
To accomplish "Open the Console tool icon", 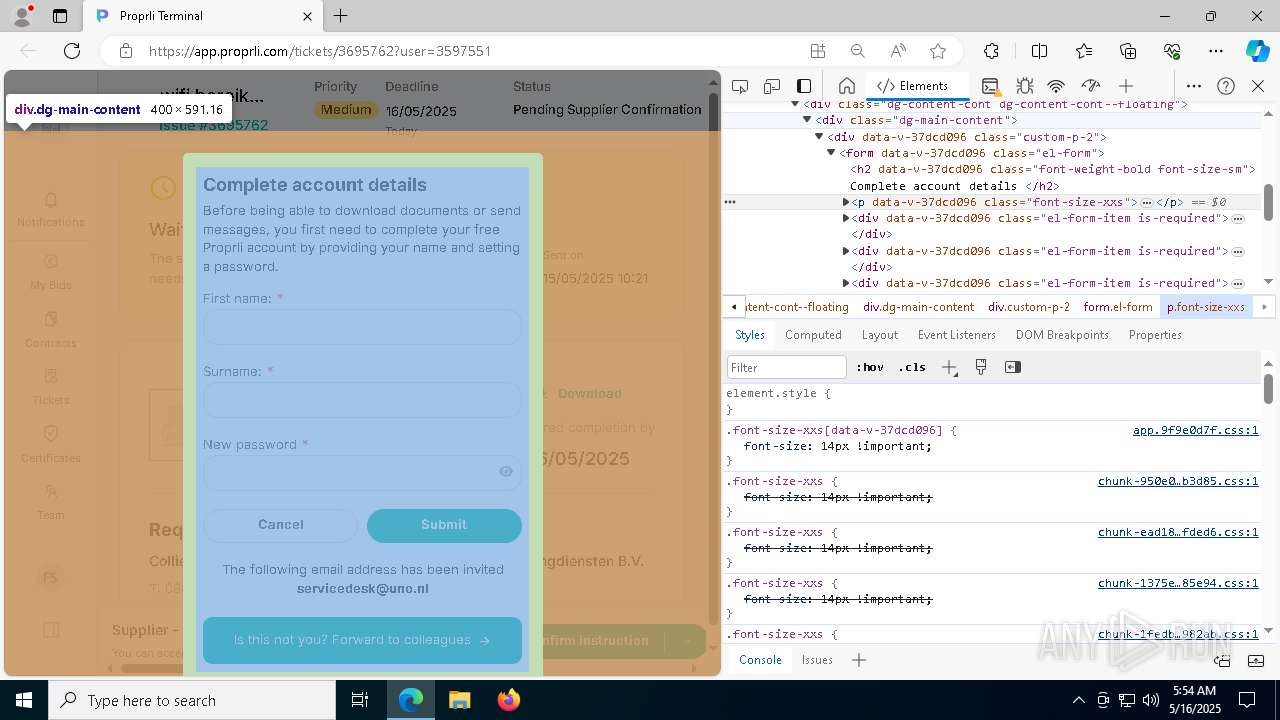I will [x=990, y=86].
